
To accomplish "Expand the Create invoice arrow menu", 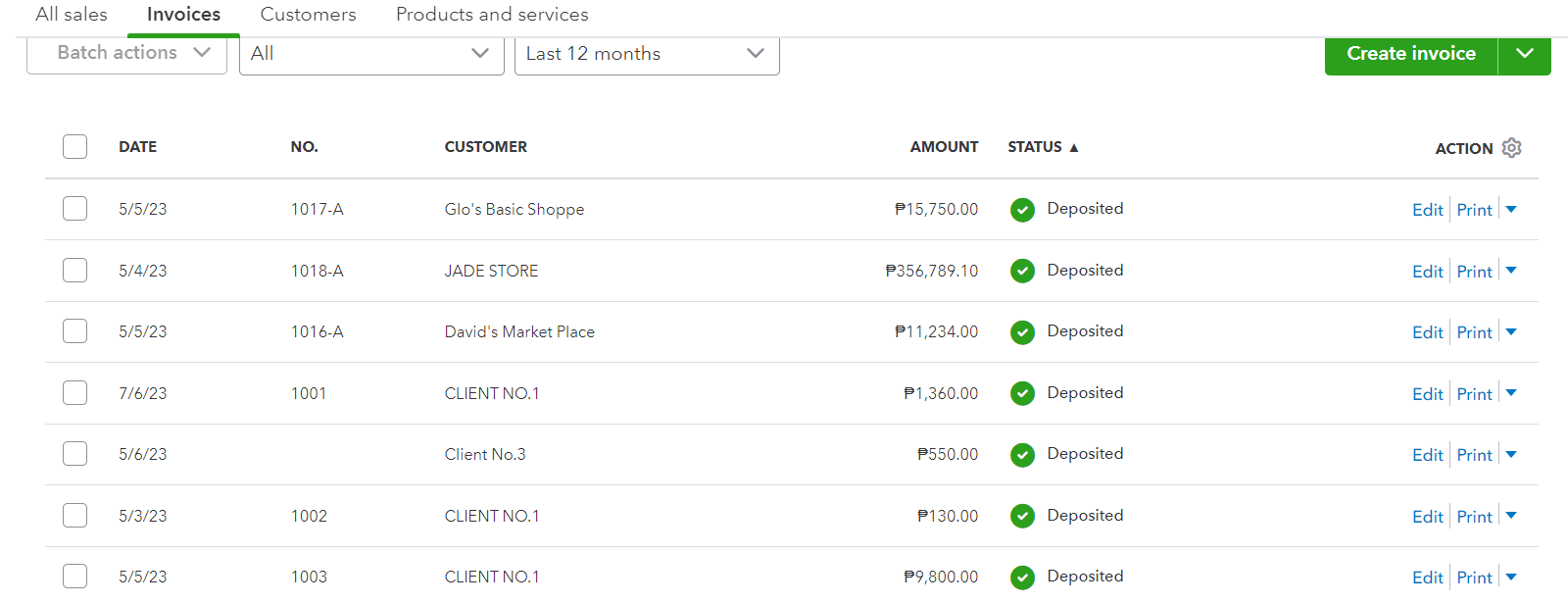I will point(1524,54).
